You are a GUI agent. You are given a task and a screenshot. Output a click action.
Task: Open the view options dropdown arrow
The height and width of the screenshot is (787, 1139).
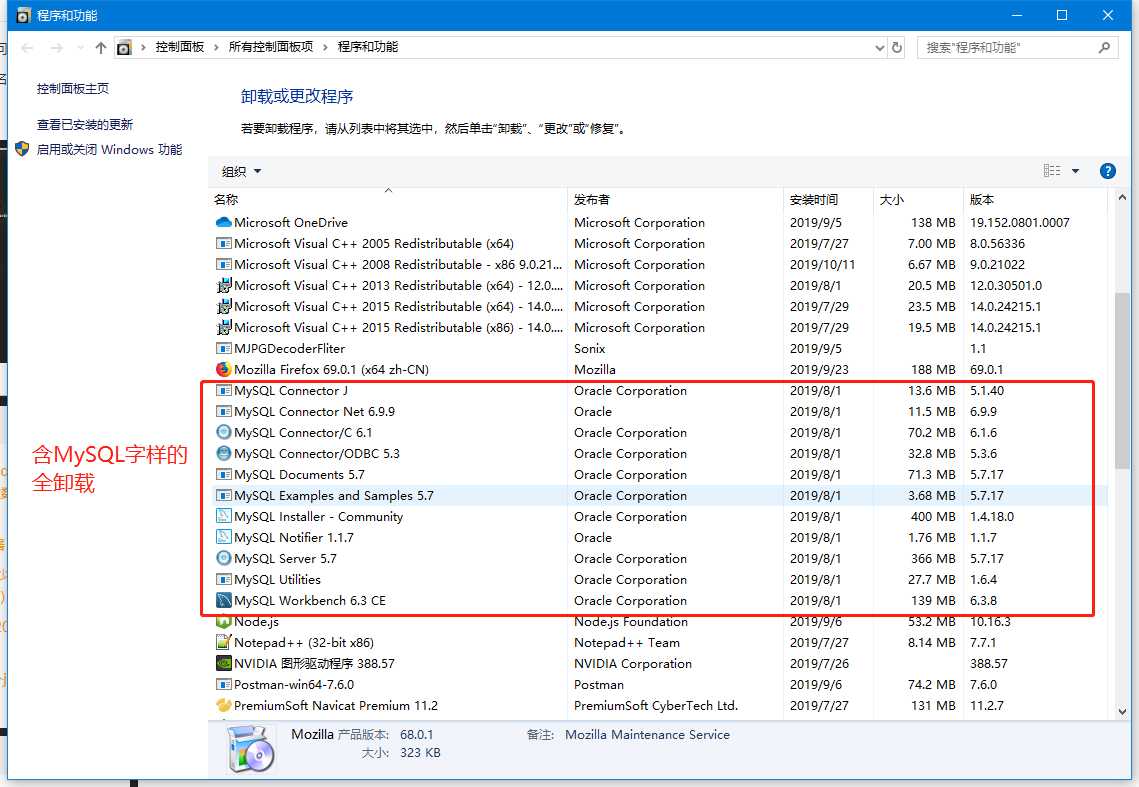tap(1075, 171)
